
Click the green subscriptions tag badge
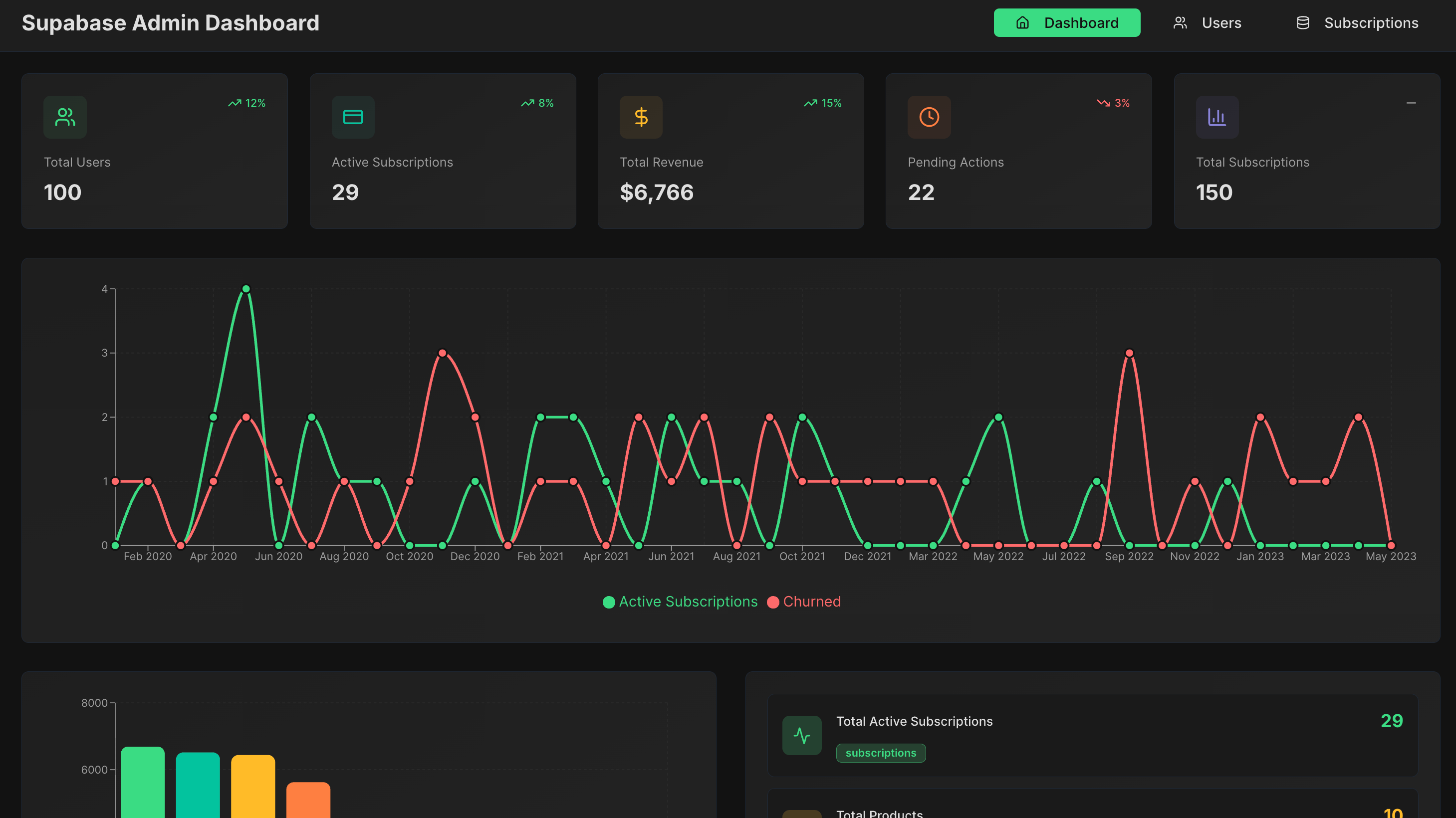pos(881,753)
